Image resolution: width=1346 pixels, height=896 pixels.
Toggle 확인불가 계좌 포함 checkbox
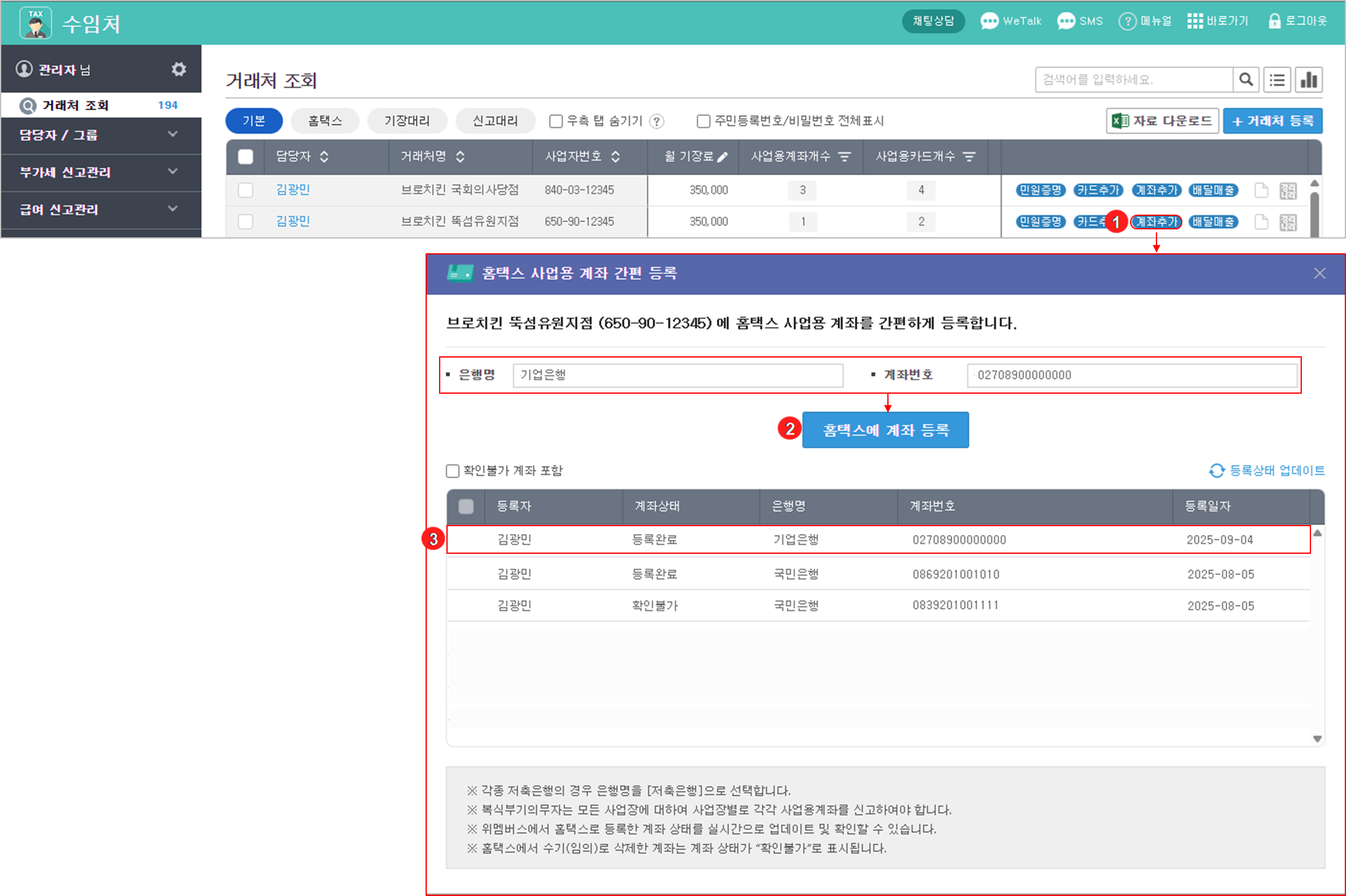[453, 471]
